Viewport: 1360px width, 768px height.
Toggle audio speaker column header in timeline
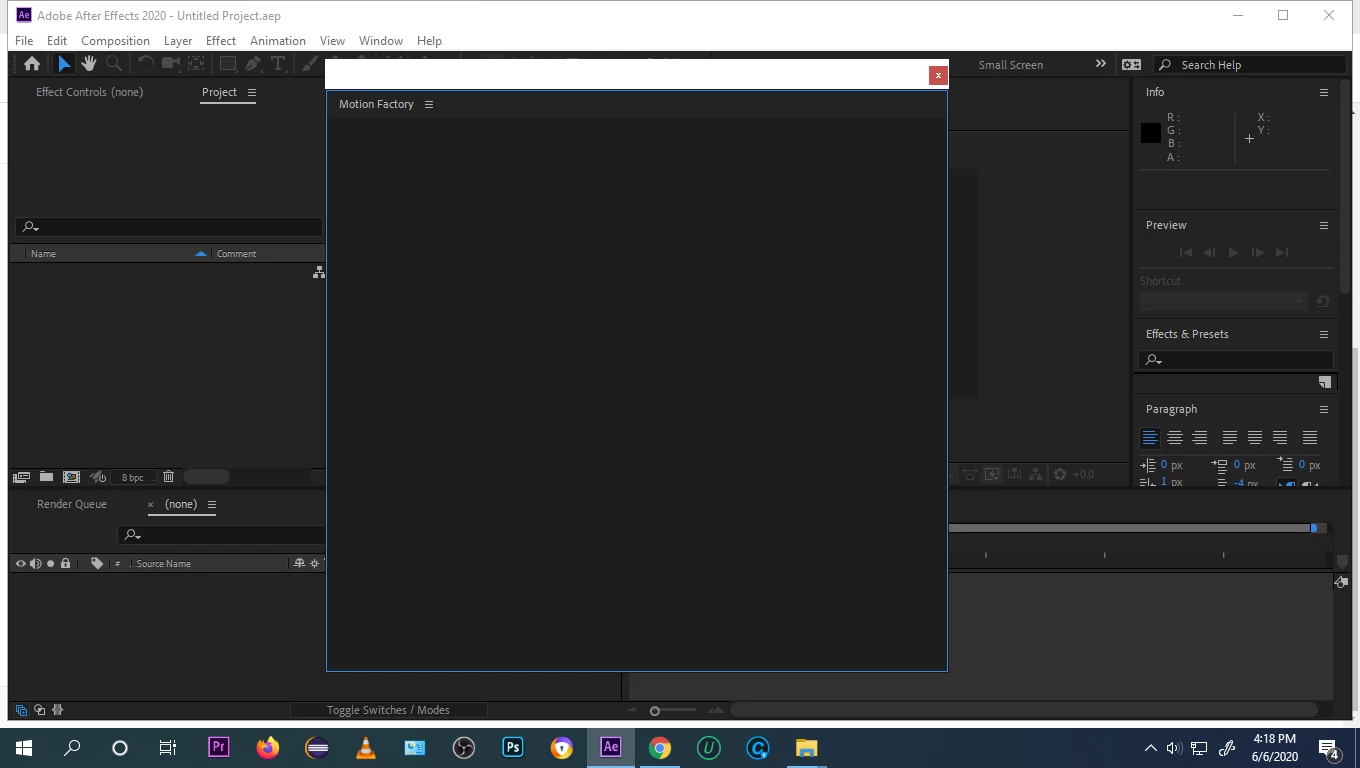(35, 563)
